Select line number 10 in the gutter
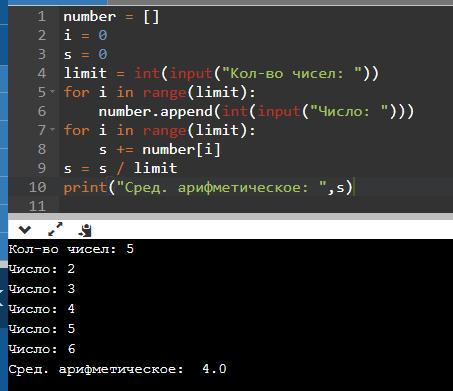The height and width of the screenshot is (391, 453). [x=38, y=187]
